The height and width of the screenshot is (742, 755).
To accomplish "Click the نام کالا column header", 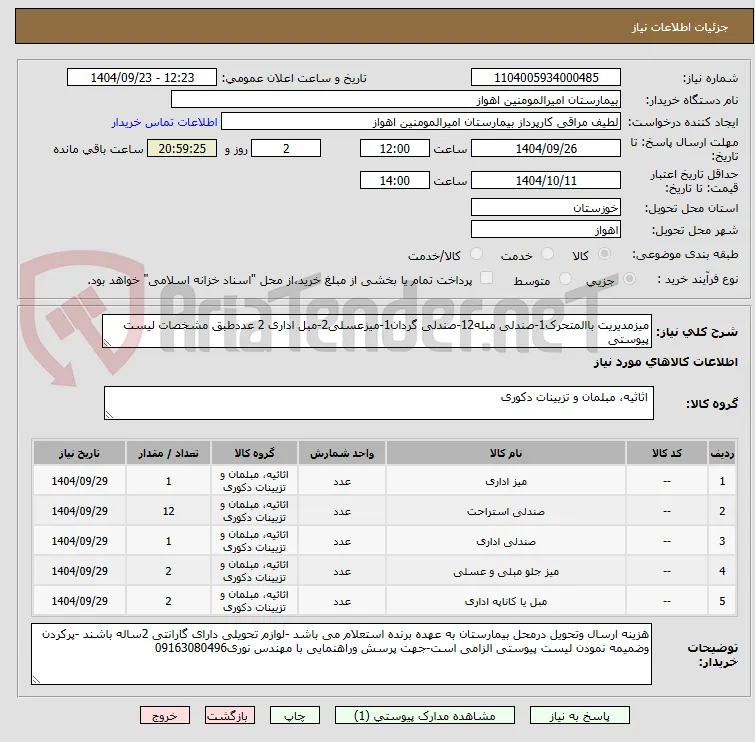I will [x=506, y=453].
